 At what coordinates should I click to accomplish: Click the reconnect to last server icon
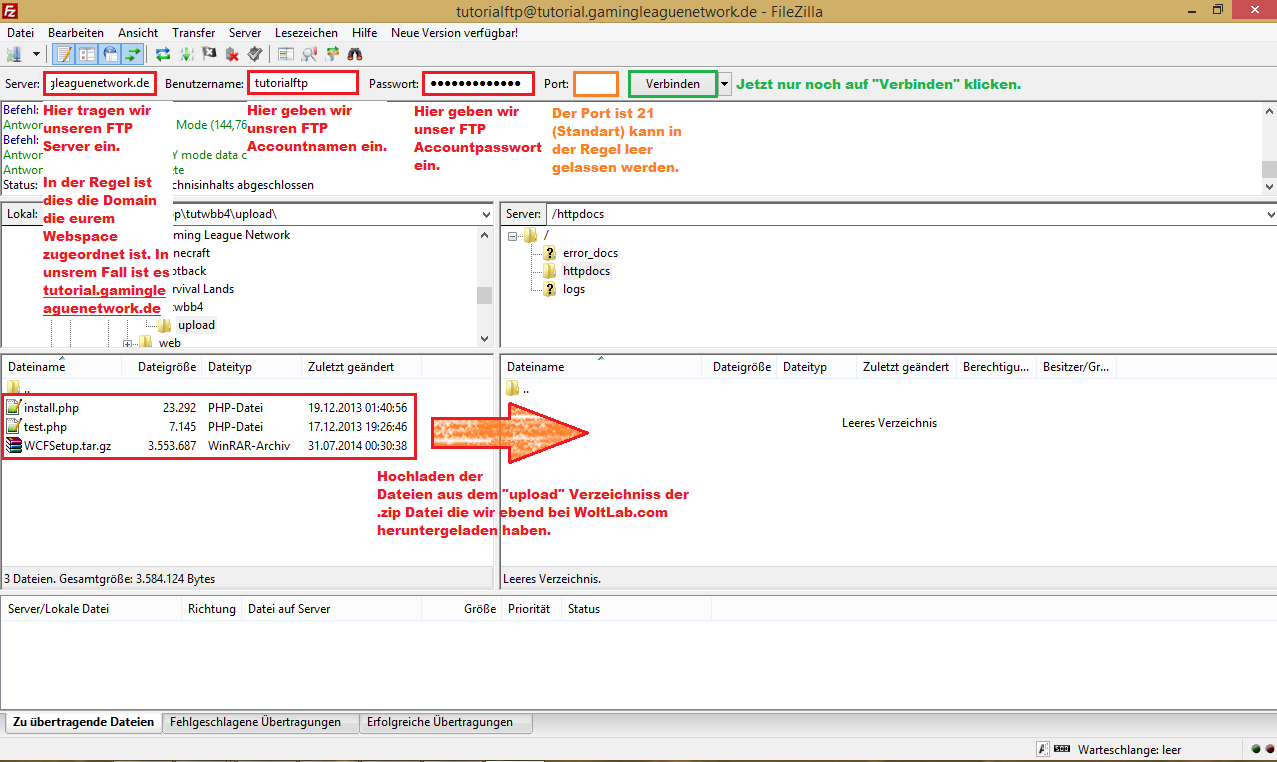(254, 54)
